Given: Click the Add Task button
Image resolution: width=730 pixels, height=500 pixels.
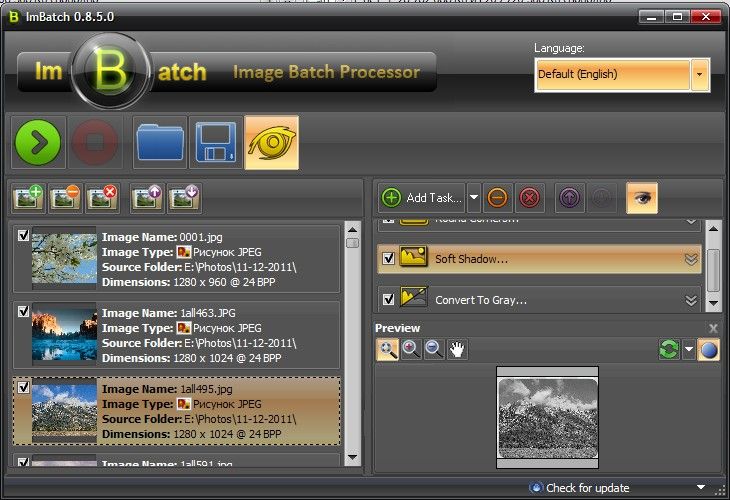Looking at the screenshot, I should (421, 197).
